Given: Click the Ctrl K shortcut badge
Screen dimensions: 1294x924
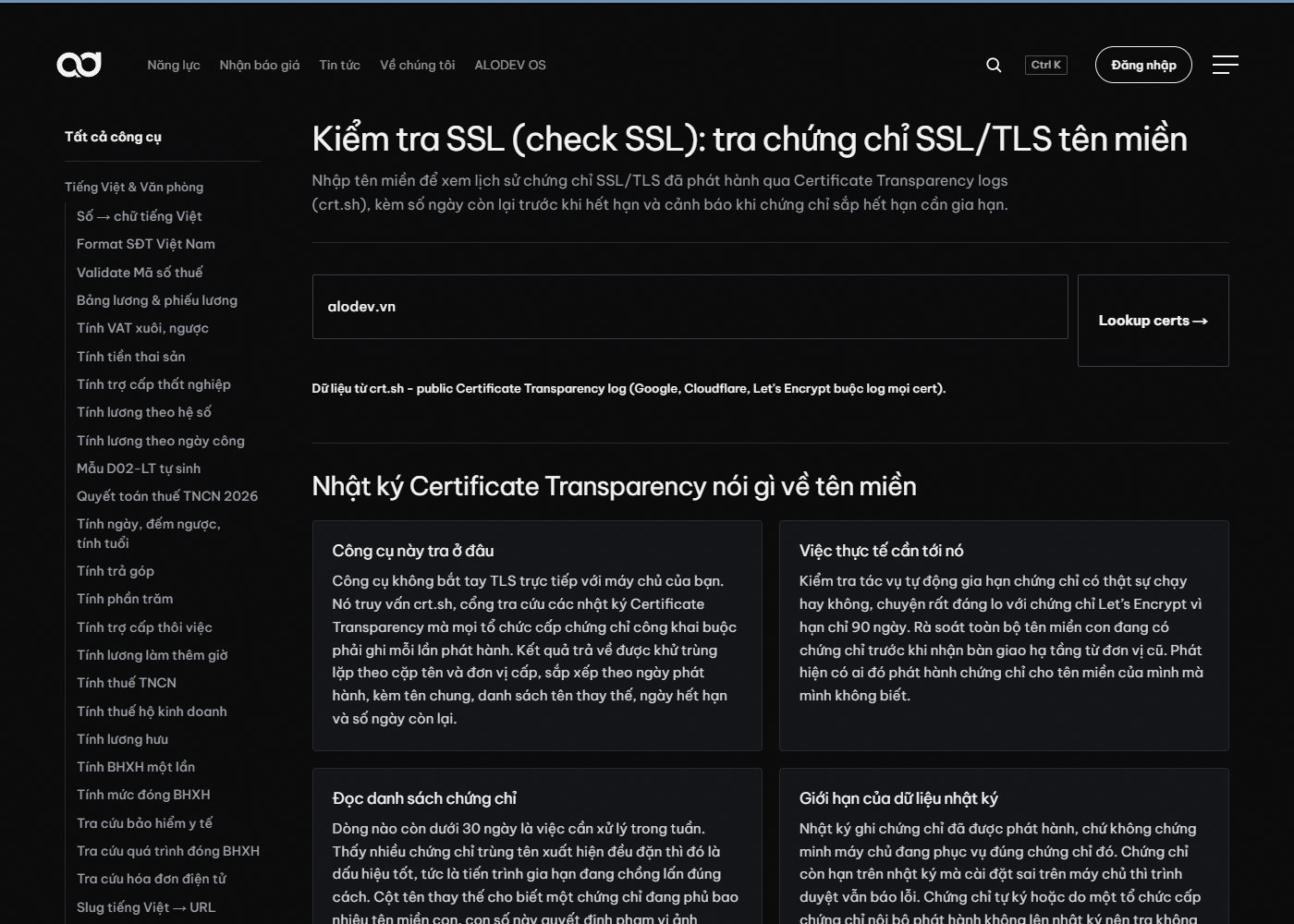Looking at the screenshot, I should point(1046,65).
